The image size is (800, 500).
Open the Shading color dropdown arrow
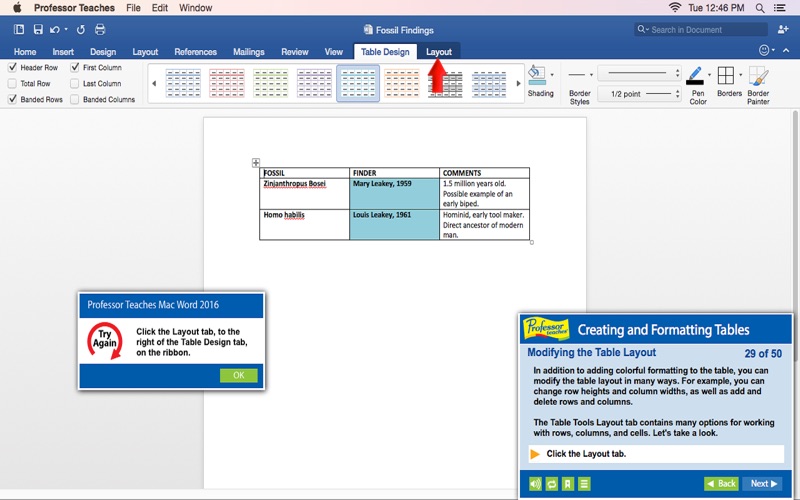[x=552, y=75]
